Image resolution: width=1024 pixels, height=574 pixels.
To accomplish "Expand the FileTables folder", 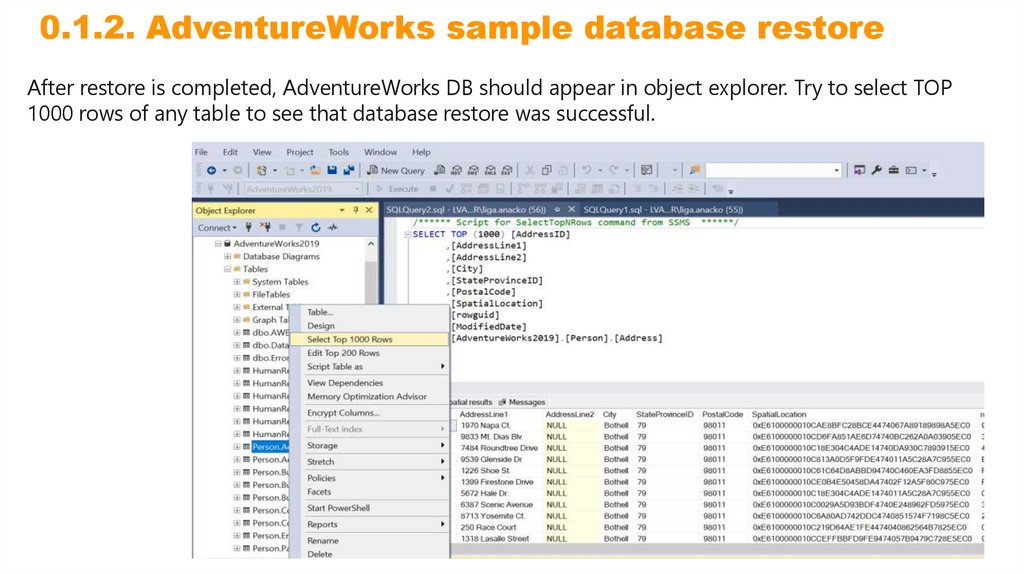I will 236,295.
